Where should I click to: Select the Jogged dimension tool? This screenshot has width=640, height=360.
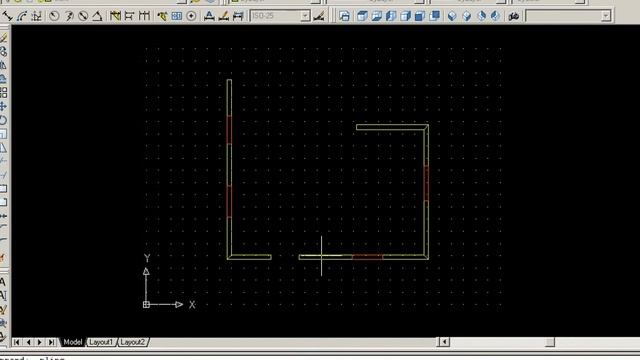[x=69, y=16]
